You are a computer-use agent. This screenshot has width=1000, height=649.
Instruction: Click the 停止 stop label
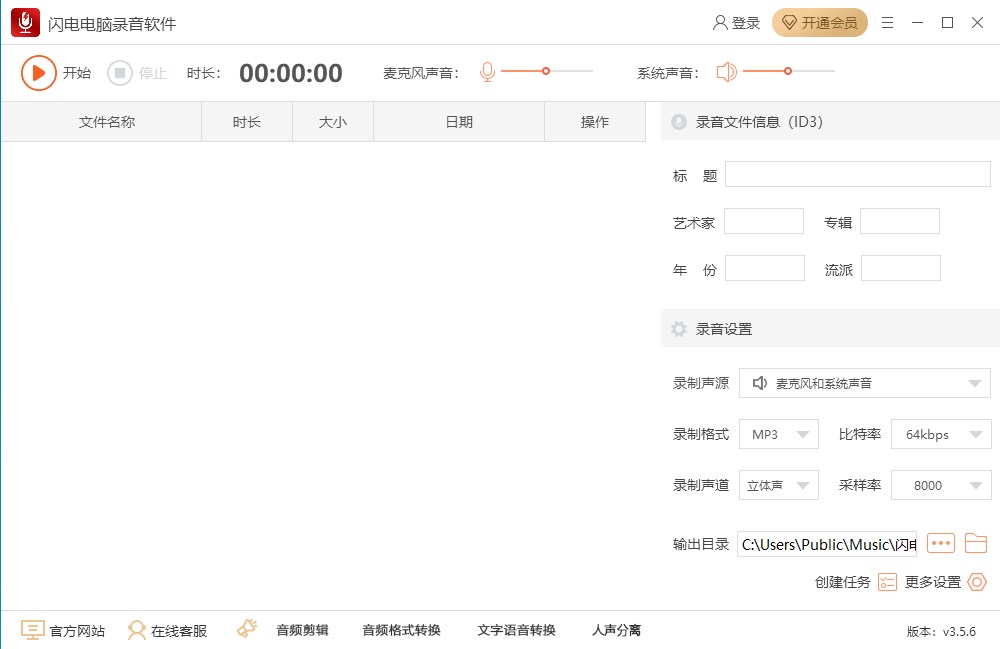153,73
